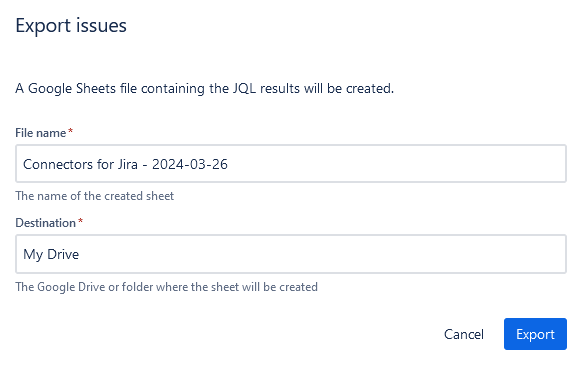Click the red asterisk beside Destination

coord(80,221)
